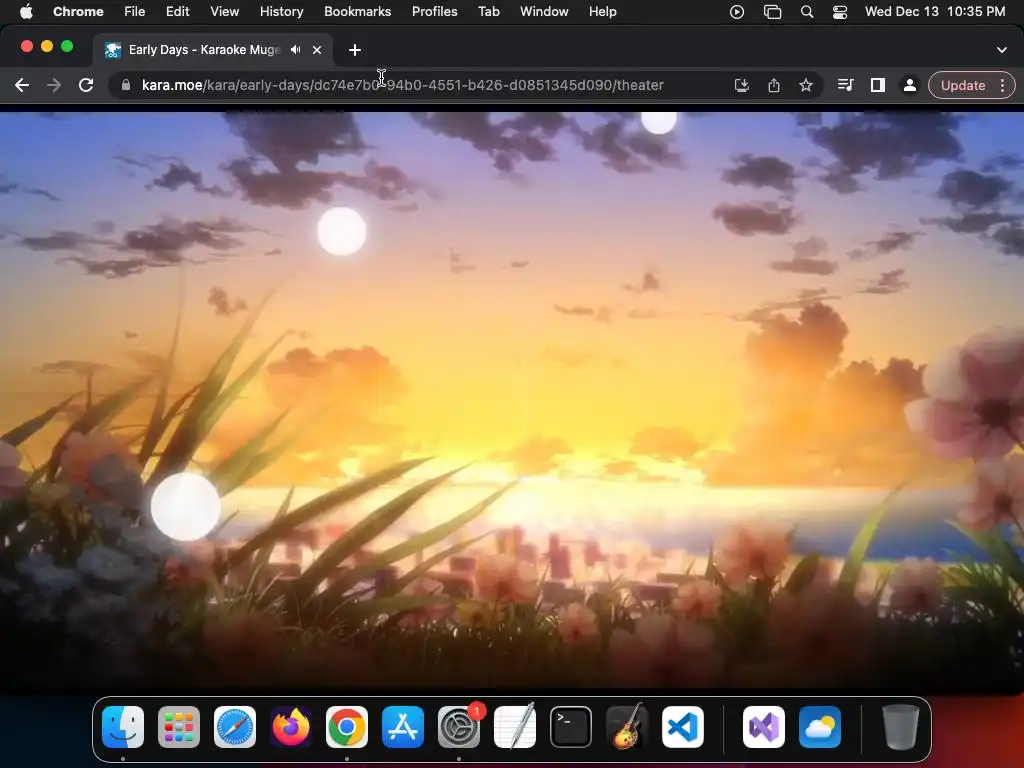Open the Edit menu
1024x768 pixels.
coord(177,11)
